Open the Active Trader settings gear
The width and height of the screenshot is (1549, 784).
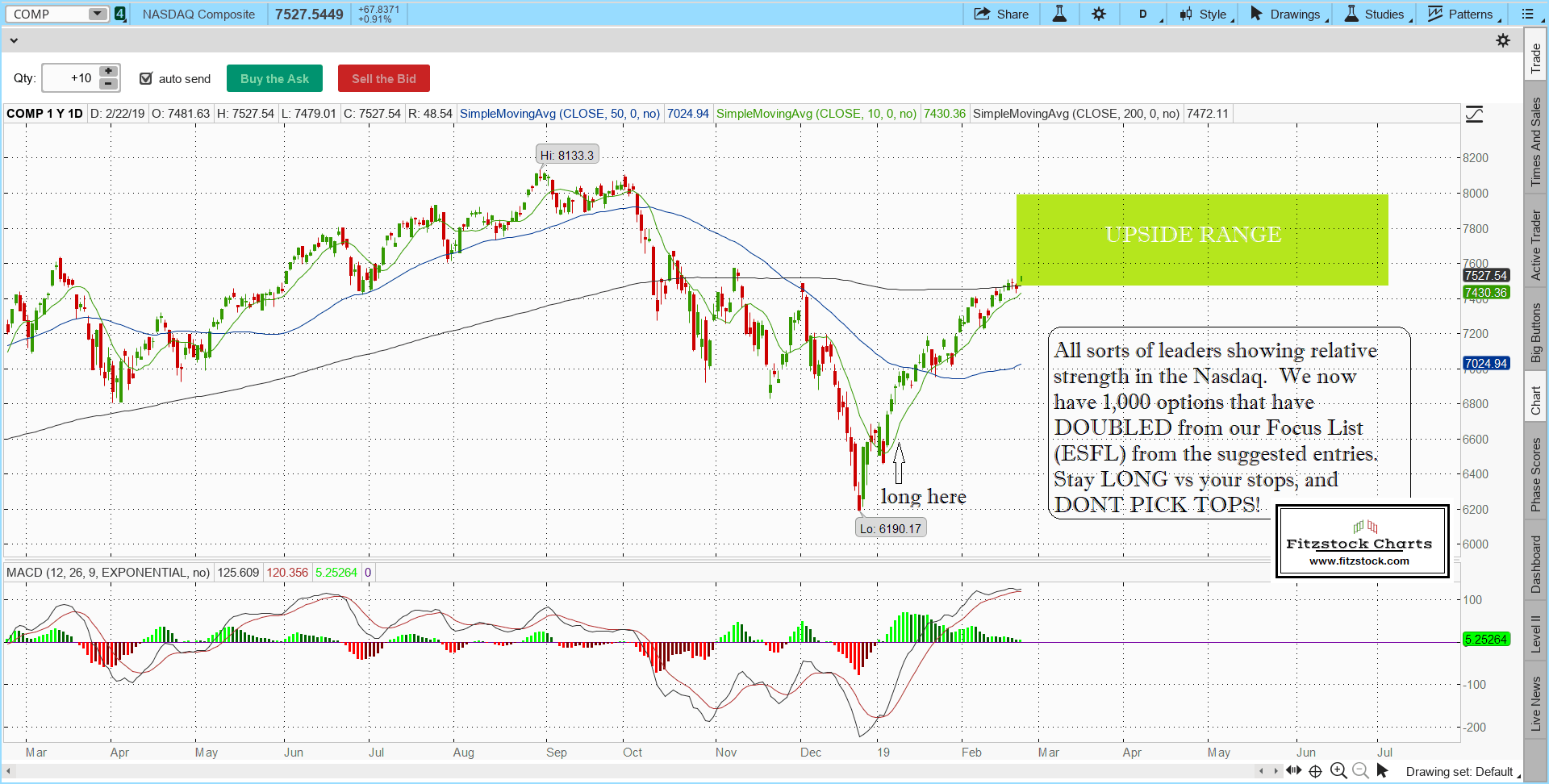coord(1502,40)
